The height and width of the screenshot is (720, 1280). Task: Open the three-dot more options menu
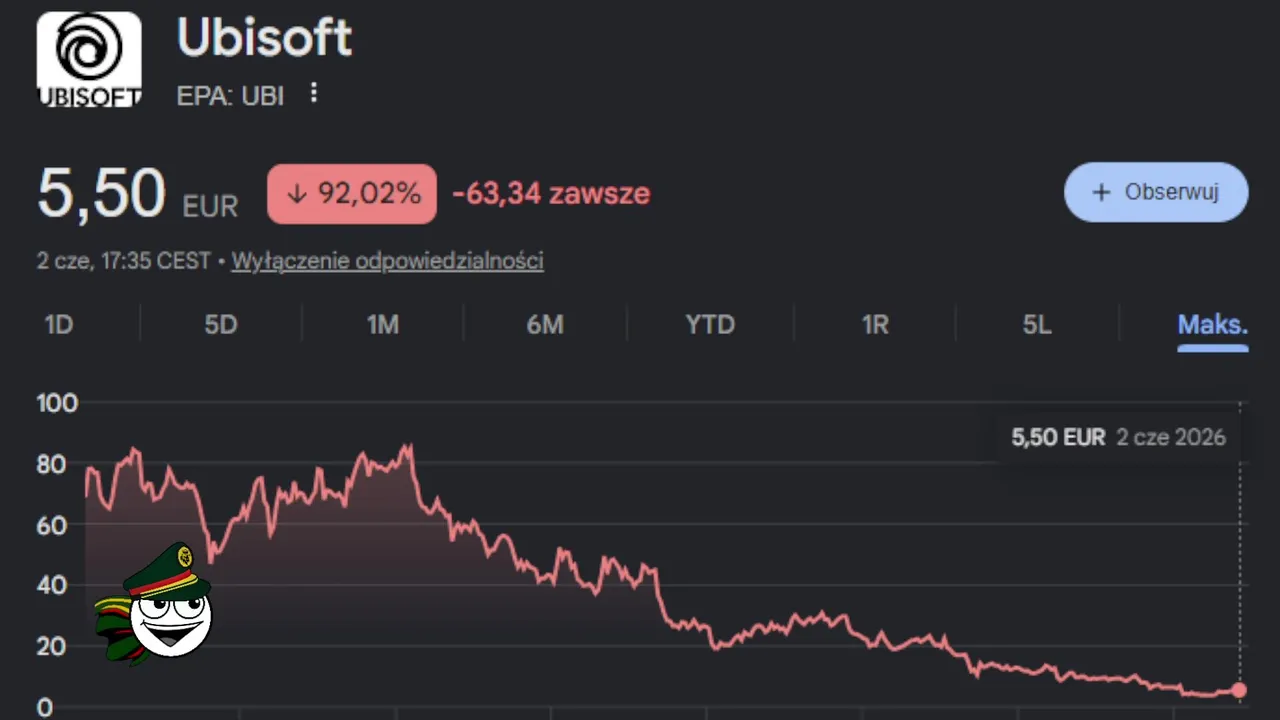tap(313, 93)
